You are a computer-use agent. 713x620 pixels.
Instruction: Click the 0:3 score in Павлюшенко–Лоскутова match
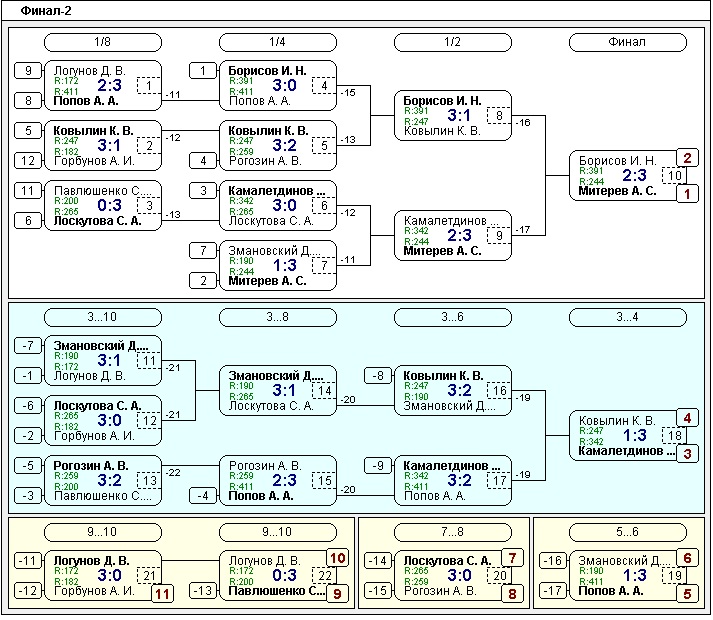click(102, 206)
